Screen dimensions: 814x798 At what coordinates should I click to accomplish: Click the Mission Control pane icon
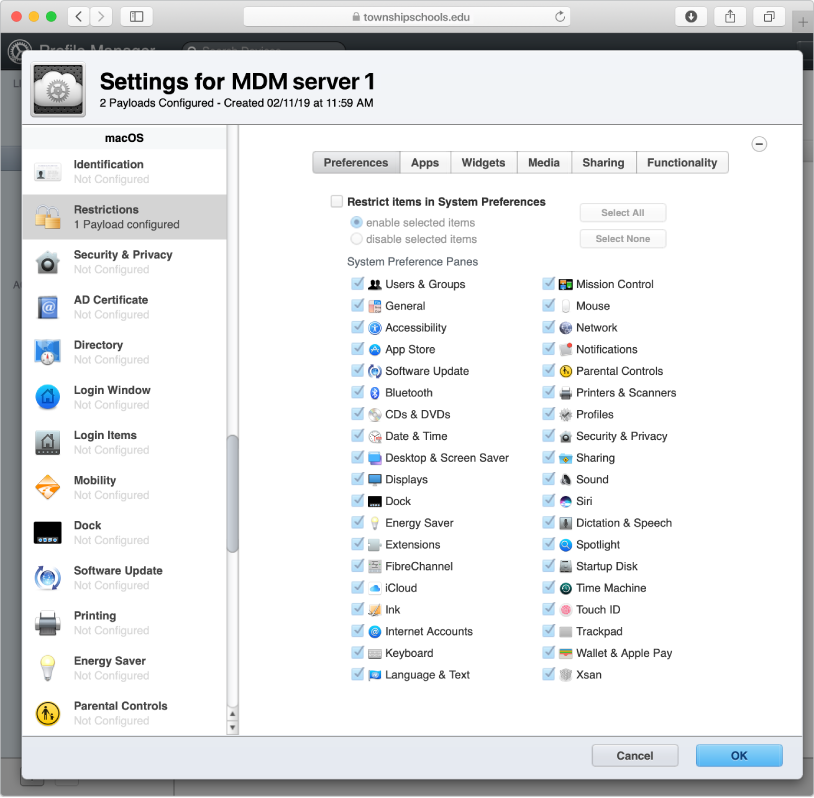pyautogui.click(x=565, y=285)
